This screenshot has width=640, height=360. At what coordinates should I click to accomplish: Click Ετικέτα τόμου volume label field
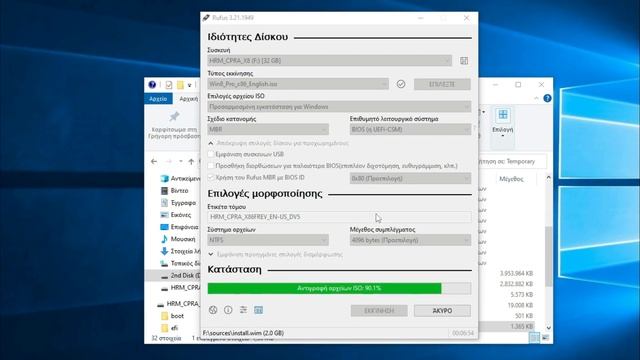[339, 217]
